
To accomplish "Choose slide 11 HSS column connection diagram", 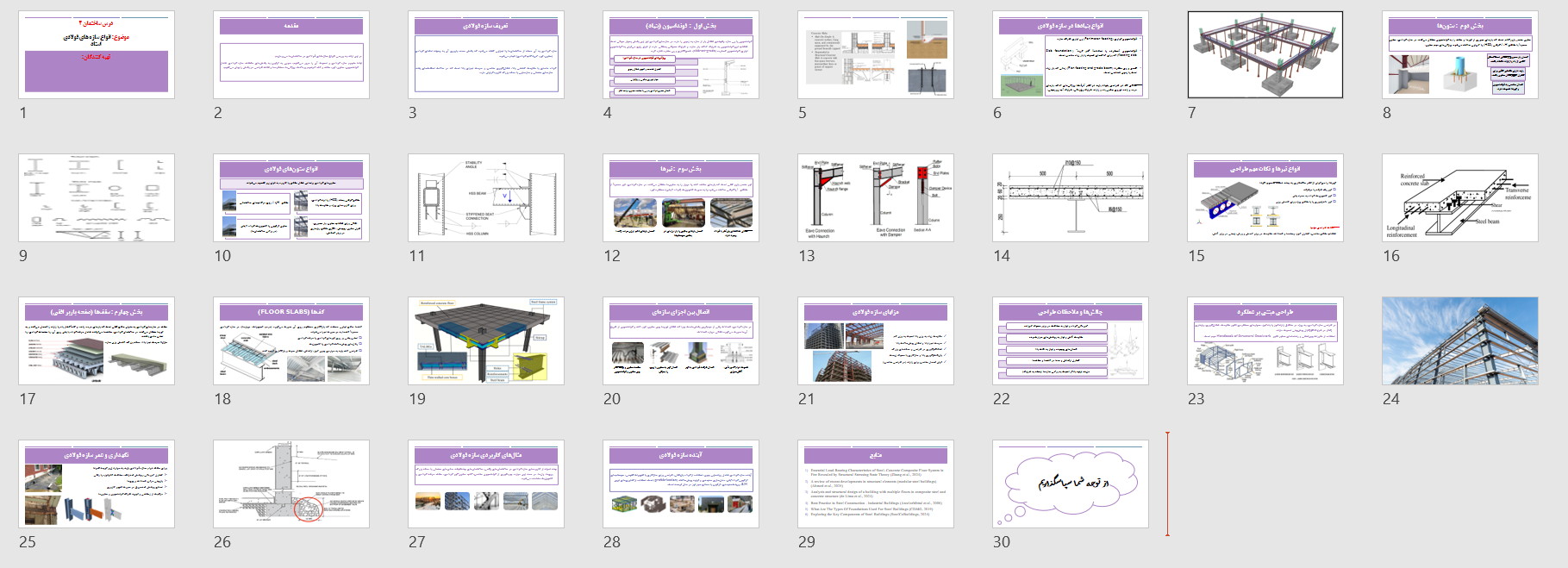I will (486, 197).
